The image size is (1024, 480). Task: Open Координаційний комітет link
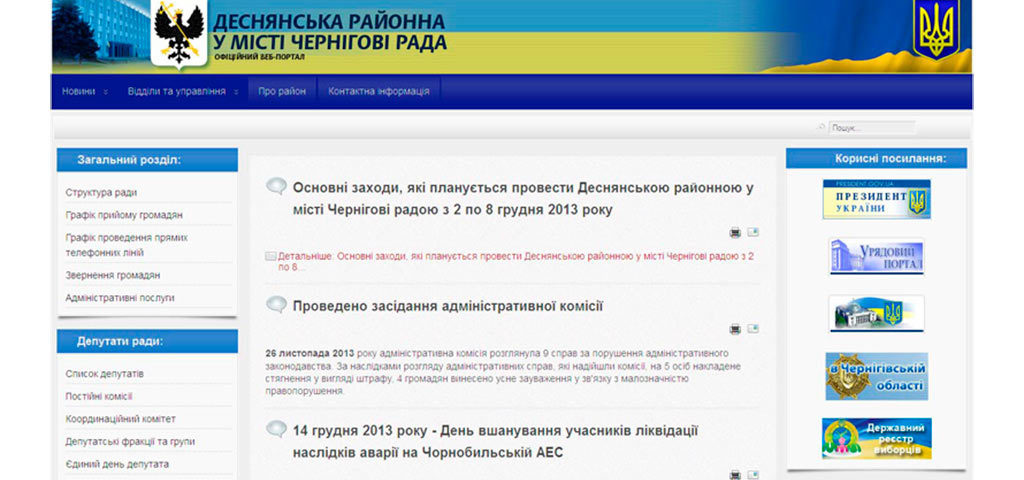pos(121,419)
